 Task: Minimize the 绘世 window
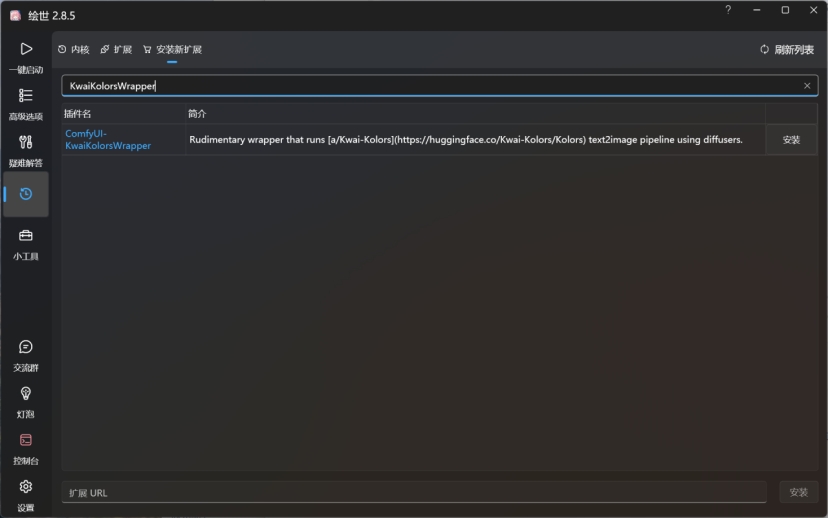pos(757,10)
